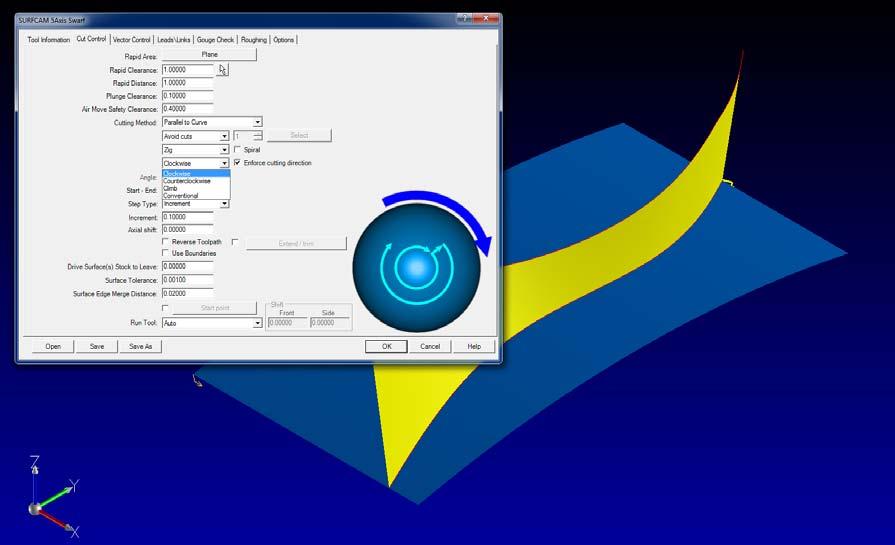Click the Save button
This screenshot has height=545, width=895.
coord(97,346)
